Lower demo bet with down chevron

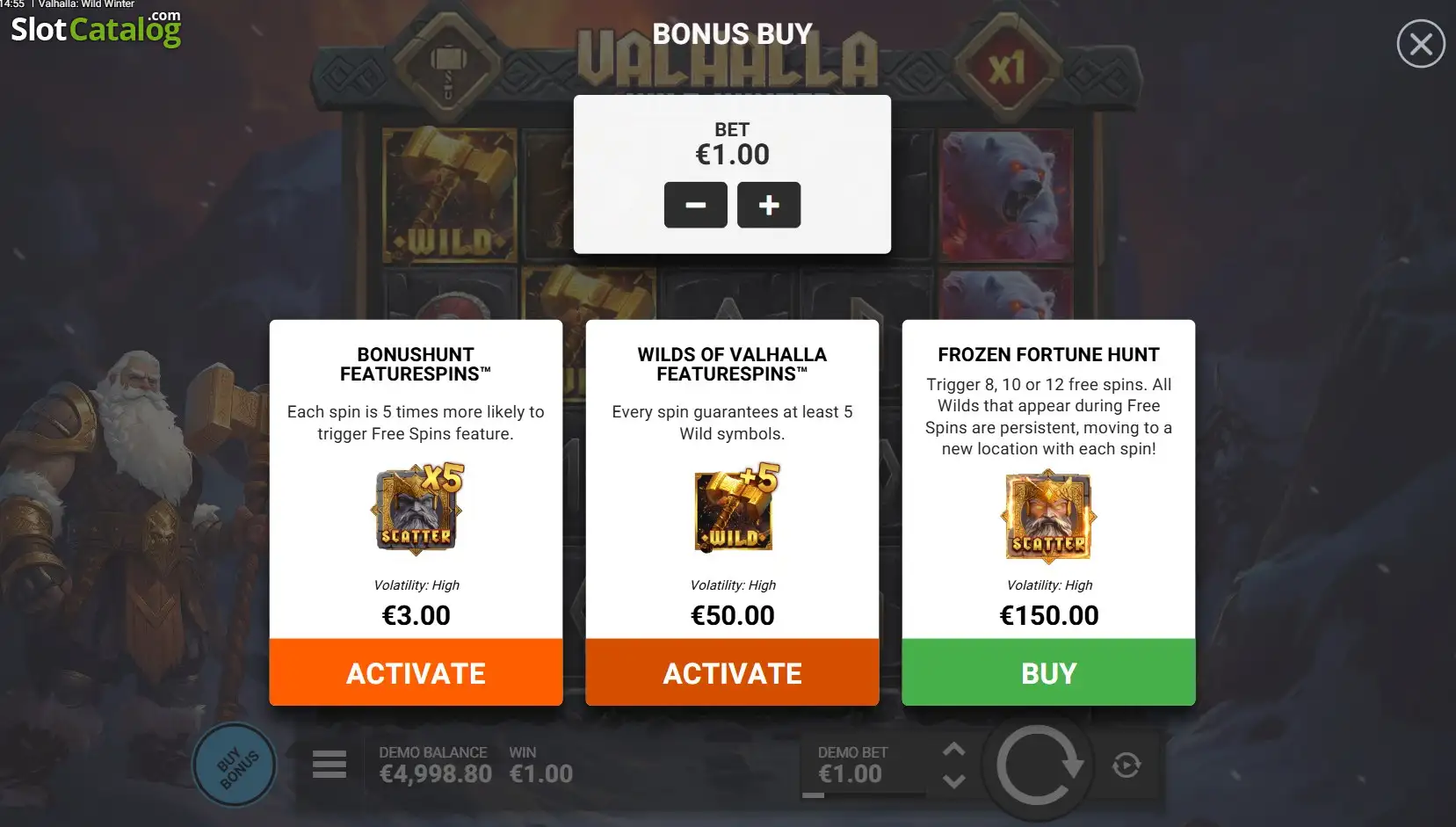(x=953, y=781)
